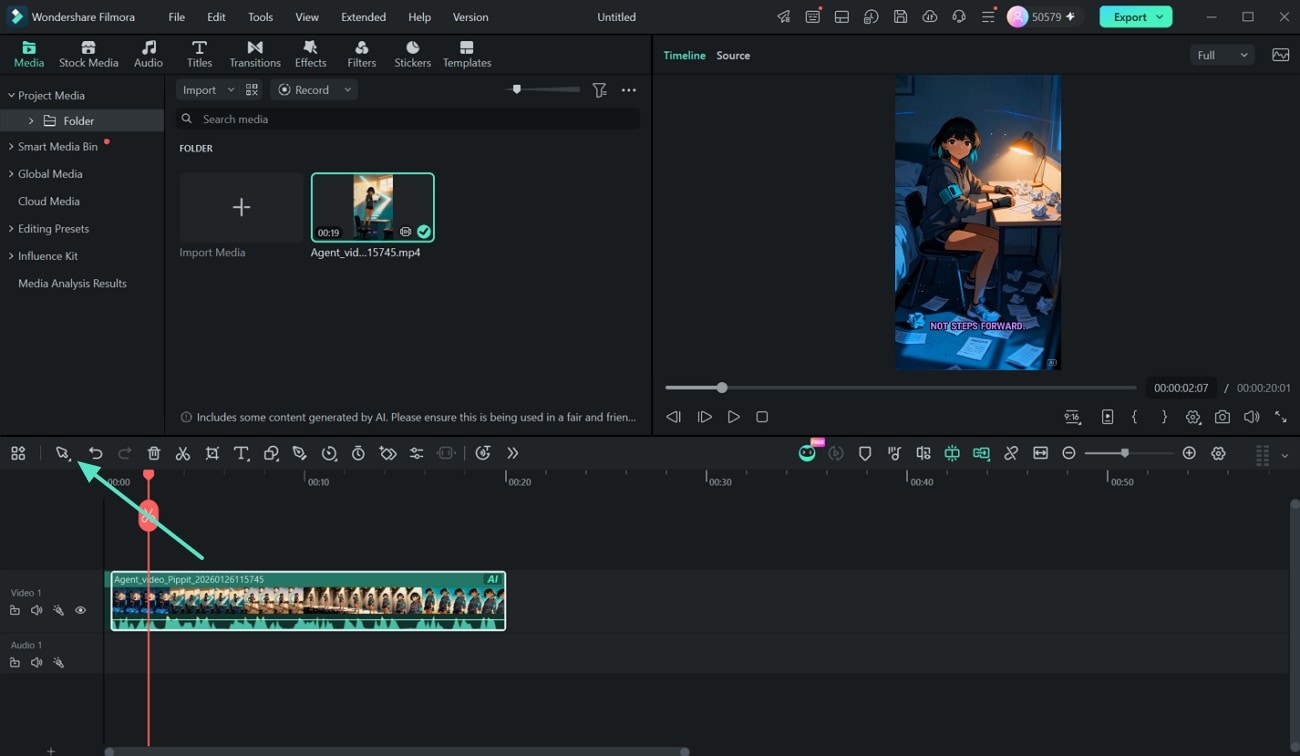Screen dimensions: 1300x756
Task: Mute the Video 1 track
Action: [36, 610]
